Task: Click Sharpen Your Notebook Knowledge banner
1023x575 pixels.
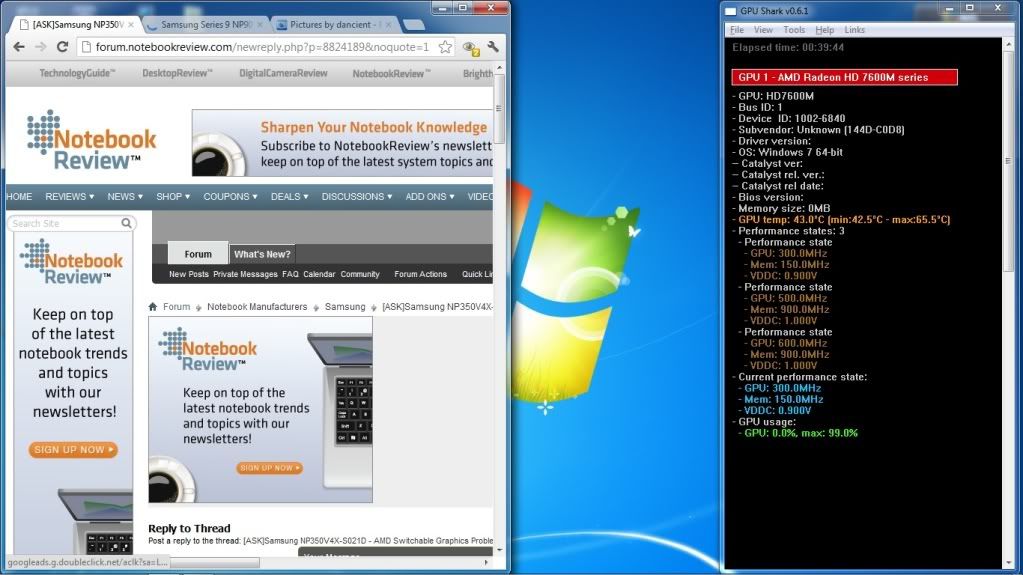Action: point(343,143)
